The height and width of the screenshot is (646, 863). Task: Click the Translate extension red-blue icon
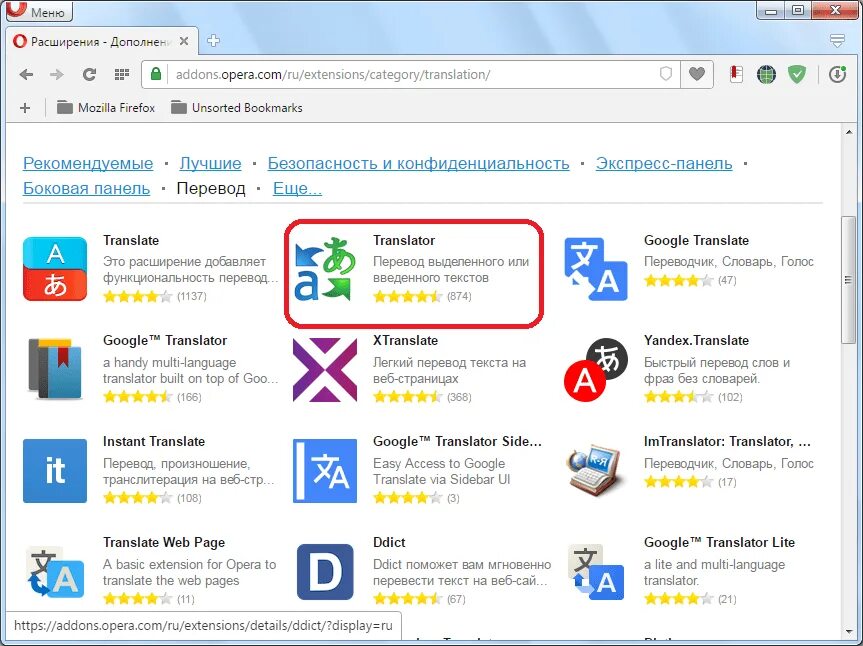pyautogui.click(x=55, y=269)
